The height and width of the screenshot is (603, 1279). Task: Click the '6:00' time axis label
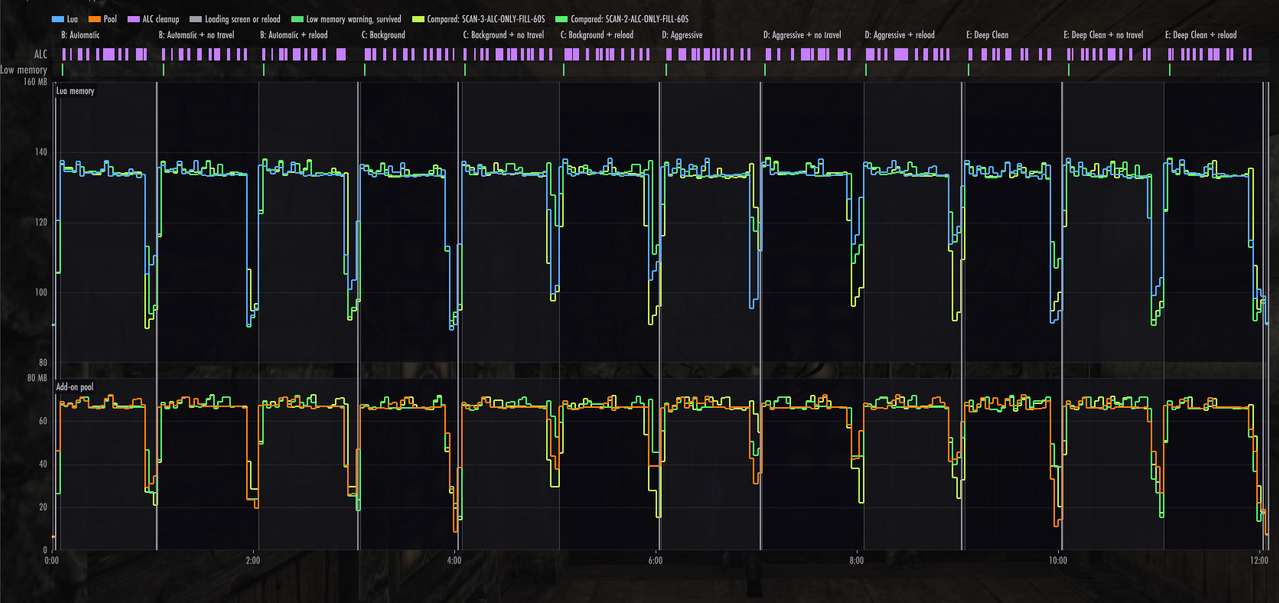tap(656, 561)
